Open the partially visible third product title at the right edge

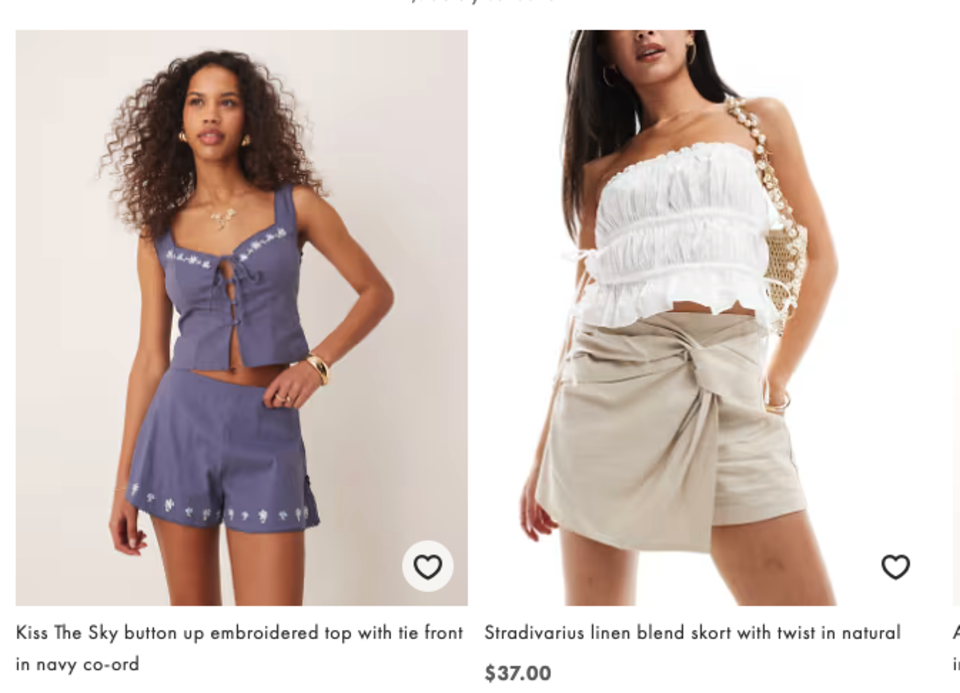coord(956,648)
